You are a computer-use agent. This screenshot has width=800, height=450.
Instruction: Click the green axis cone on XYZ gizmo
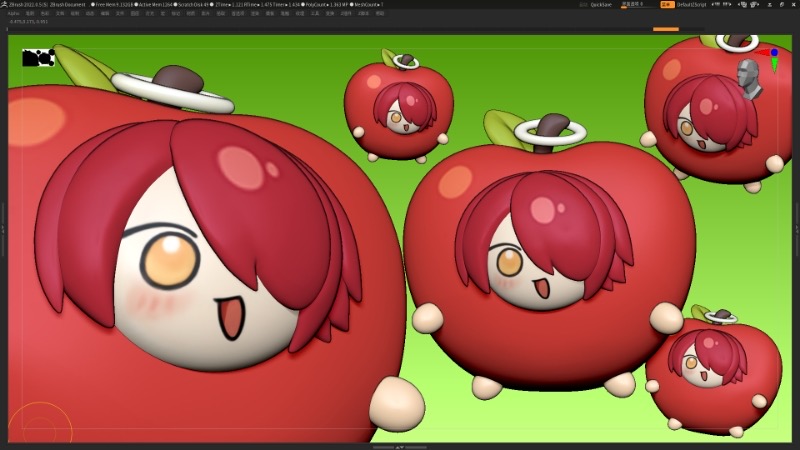(x=774, y=64)
